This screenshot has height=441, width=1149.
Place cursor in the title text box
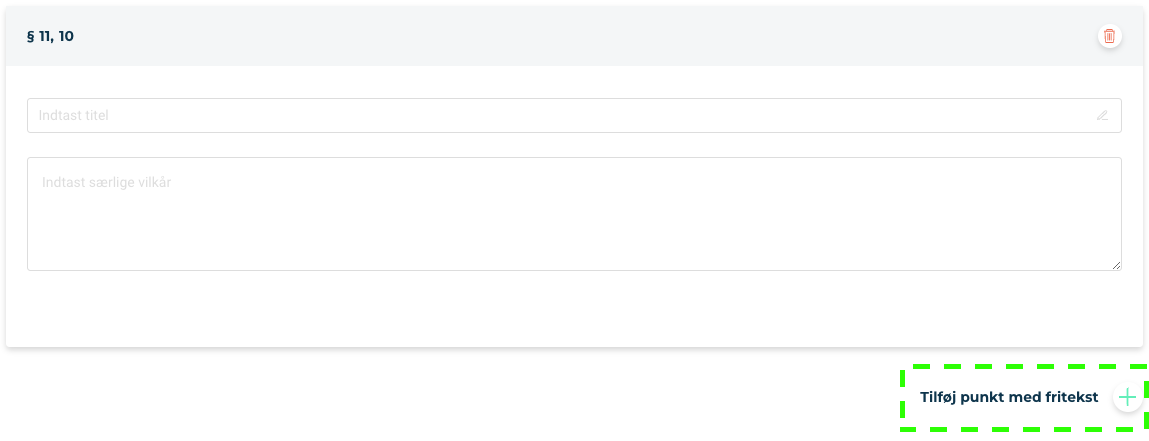574,116
